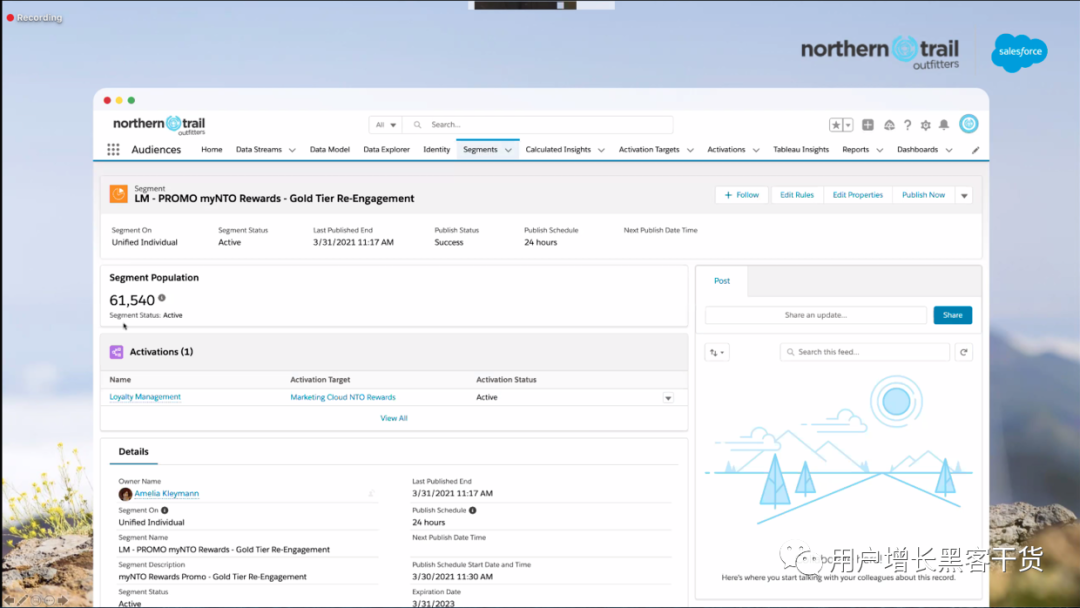The image size is (1080, 608).
Task: Click the Success publish status value
Action: (449, 242)
